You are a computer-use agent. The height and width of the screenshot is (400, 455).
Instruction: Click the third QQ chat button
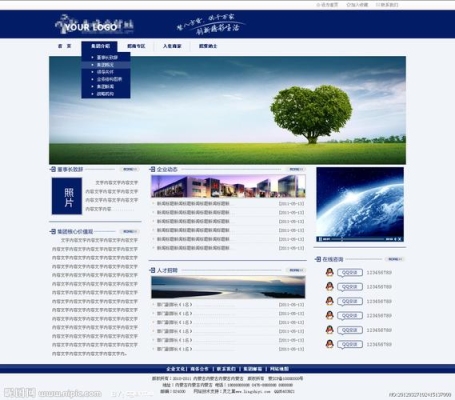tap(350, 301)
